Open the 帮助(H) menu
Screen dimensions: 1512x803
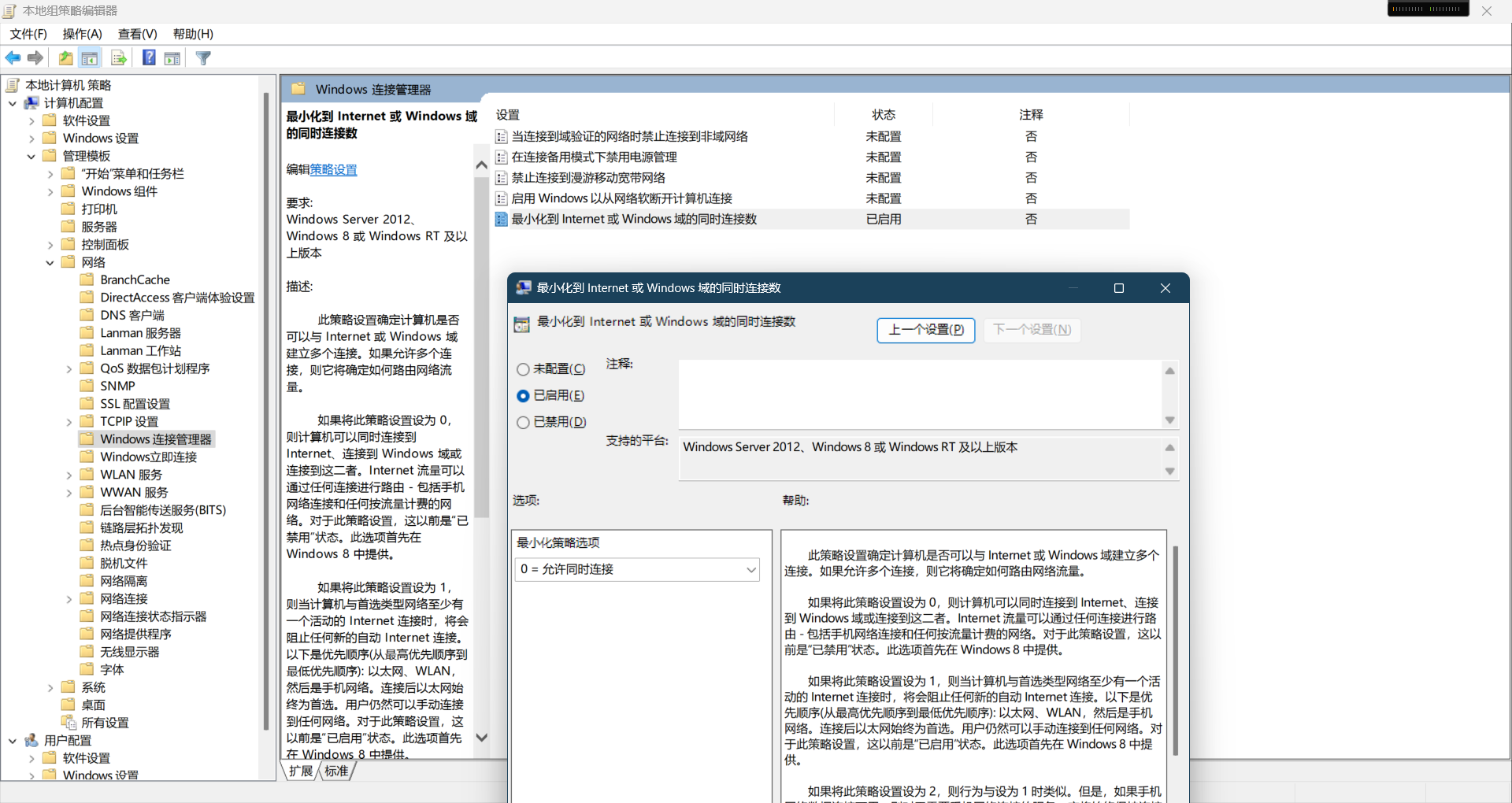coord(194,34)
